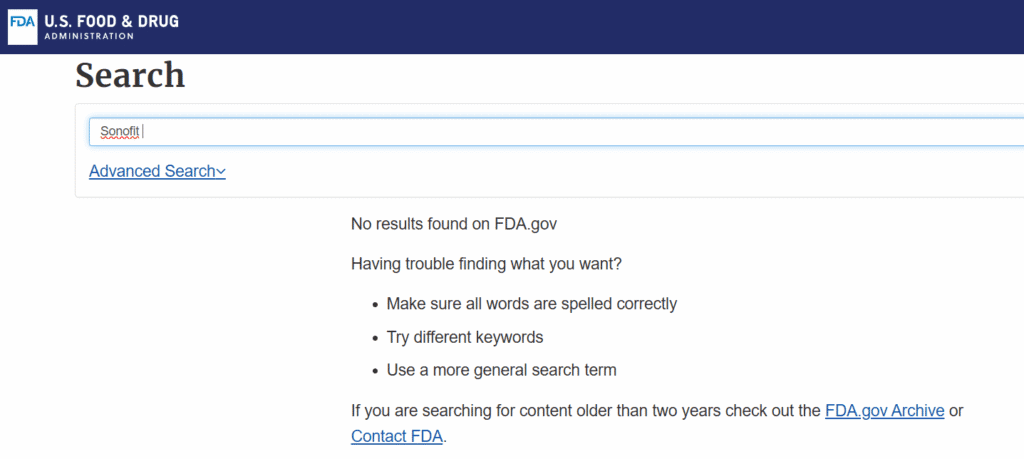Visit the FDA.gov Archive link
The width and height of the screenshot is (1024, 459).
(x=884, y=411)
